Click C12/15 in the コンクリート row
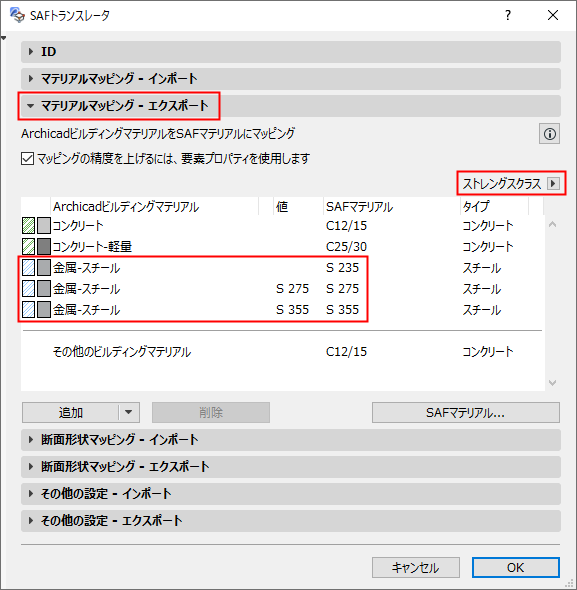The height and width of the screenshot is (590, 577). click(346, 226)
